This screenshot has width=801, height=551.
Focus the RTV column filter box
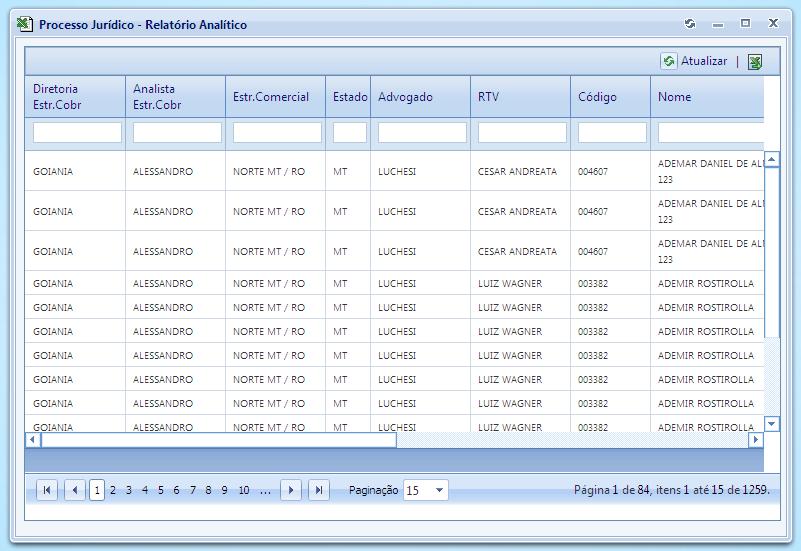click(522, 132)
